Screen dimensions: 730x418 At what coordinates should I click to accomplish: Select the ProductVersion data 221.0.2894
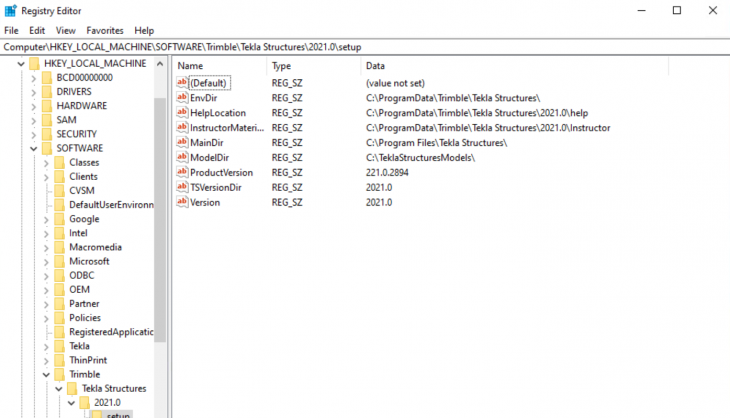click(x=387, y=172)
